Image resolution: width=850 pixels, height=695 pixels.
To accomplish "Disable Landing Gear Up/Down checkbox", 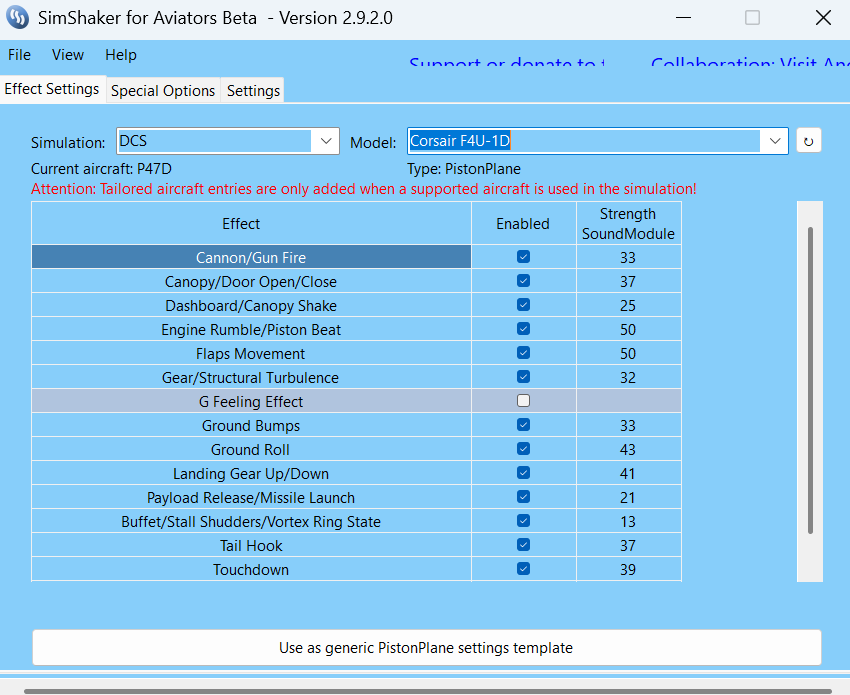I will (523, 473).
